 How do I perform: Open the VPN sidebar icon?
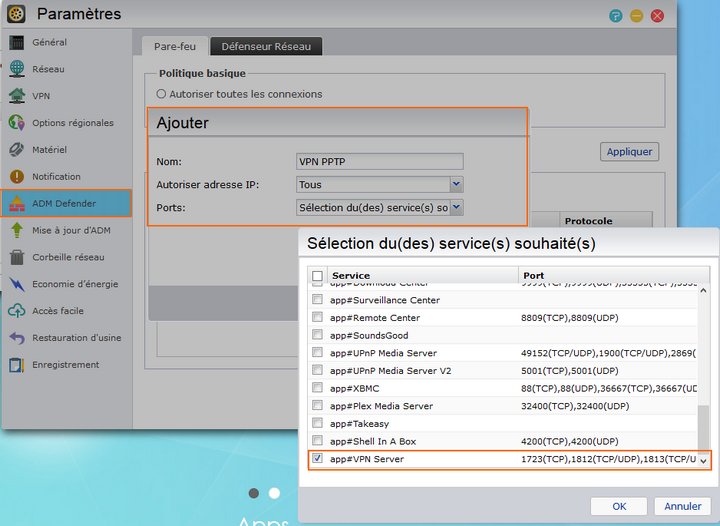tap(16, 97)
